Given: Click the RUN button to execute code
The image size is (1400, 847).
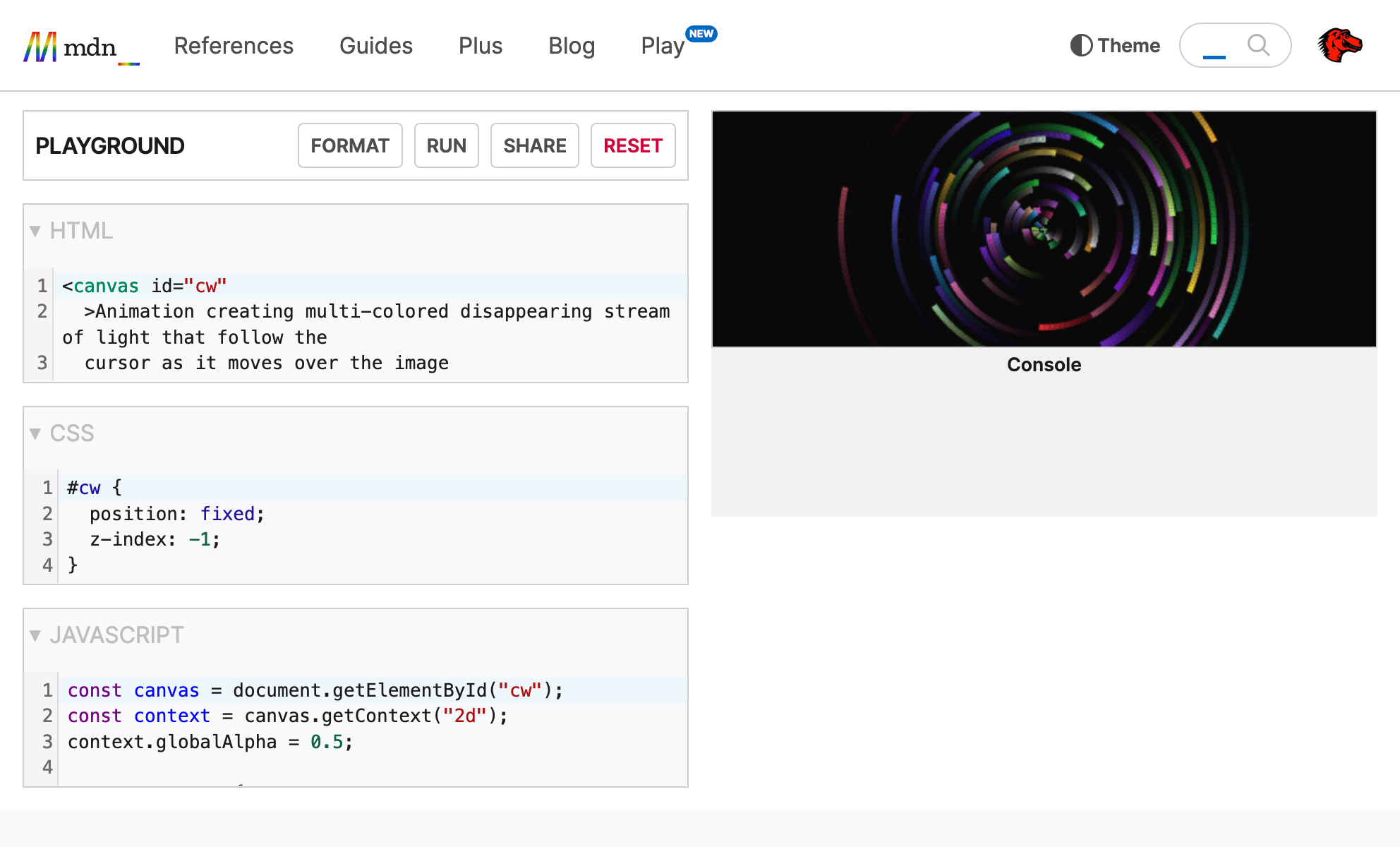Looking at the screenshot, I should (x=447, y=145).
